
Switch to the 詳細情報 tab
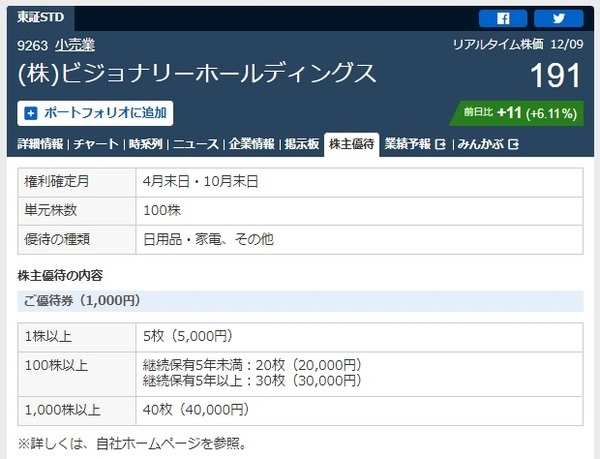point(40,144)
